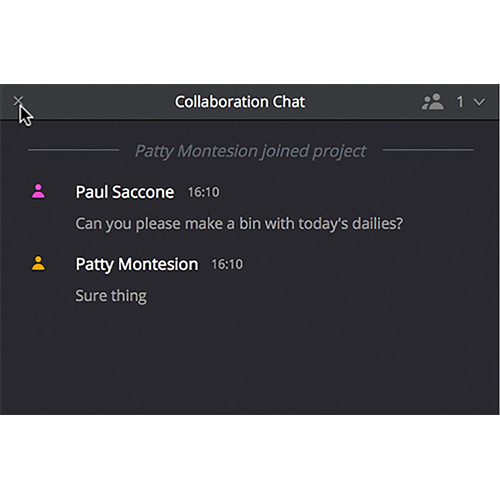500x500 pixels.
Task: Click the collaborators people icon
Action: (433, 102)
